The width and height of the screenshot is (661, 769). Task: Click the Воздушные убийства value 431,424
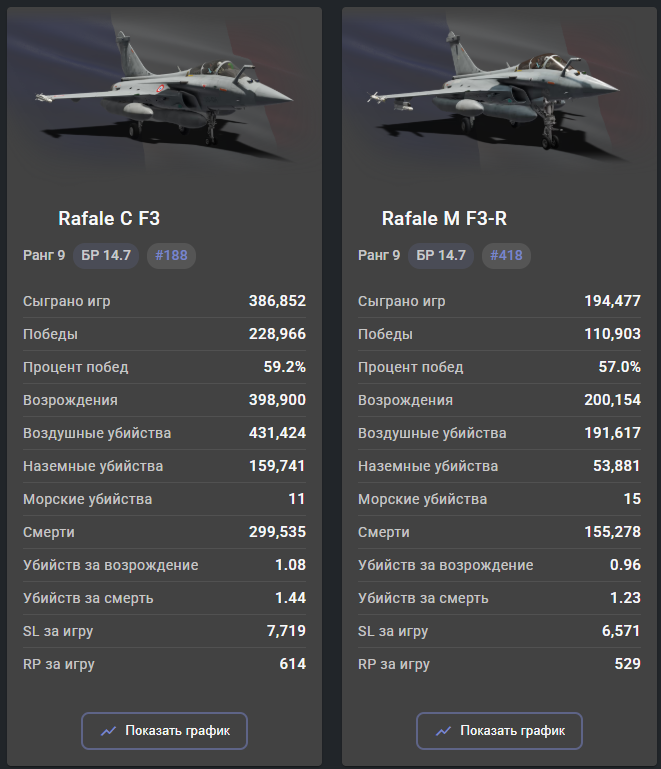coord(277,433)
